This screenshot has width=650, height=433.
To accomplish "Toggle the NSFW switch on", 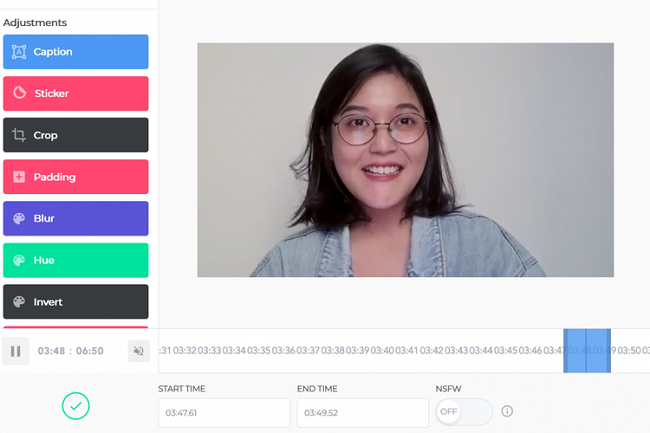I will (464, 411).
